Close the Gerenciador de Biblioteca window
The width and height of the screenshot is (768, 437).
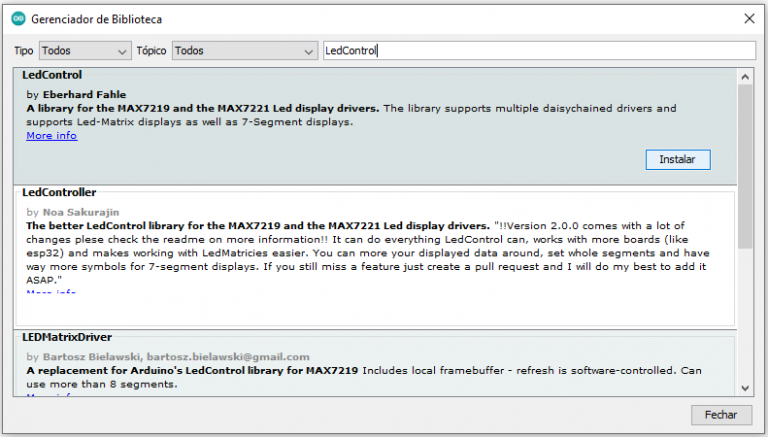pos(748,19)
